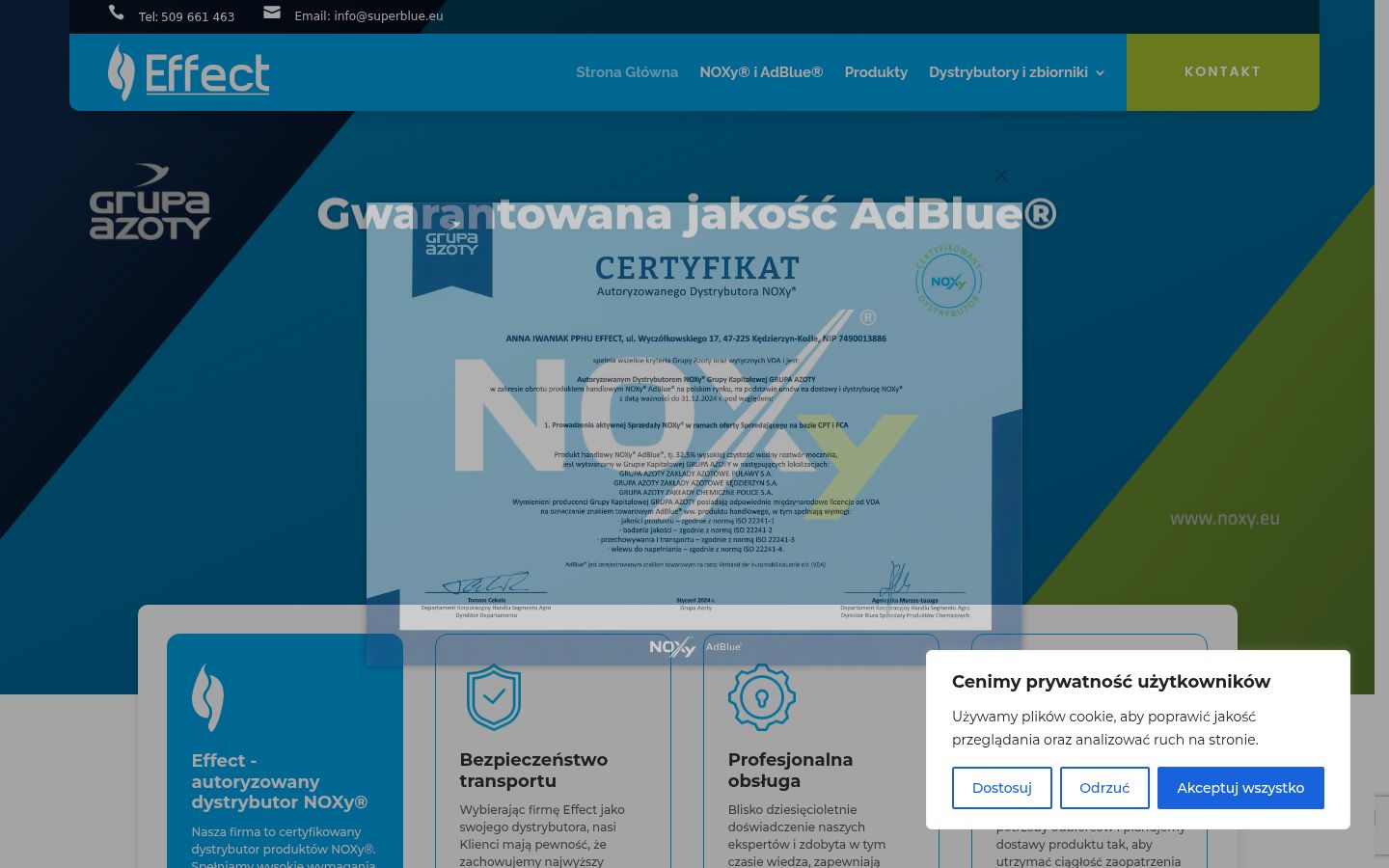Screen dimensions: 1389x868
Task: Open the Produkty menu item
Action: 876,72
